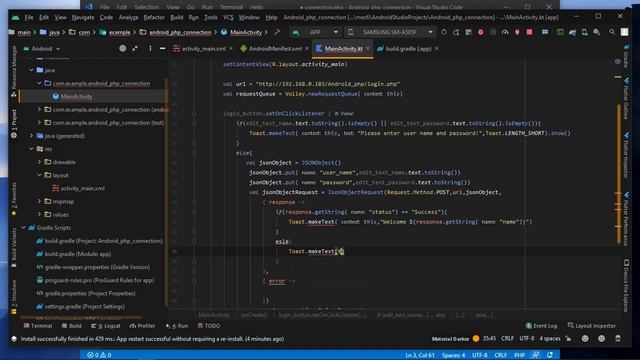640x360 pixels.
Task: Open the SDK Manager toolbar icon
Action: [597, 32]
